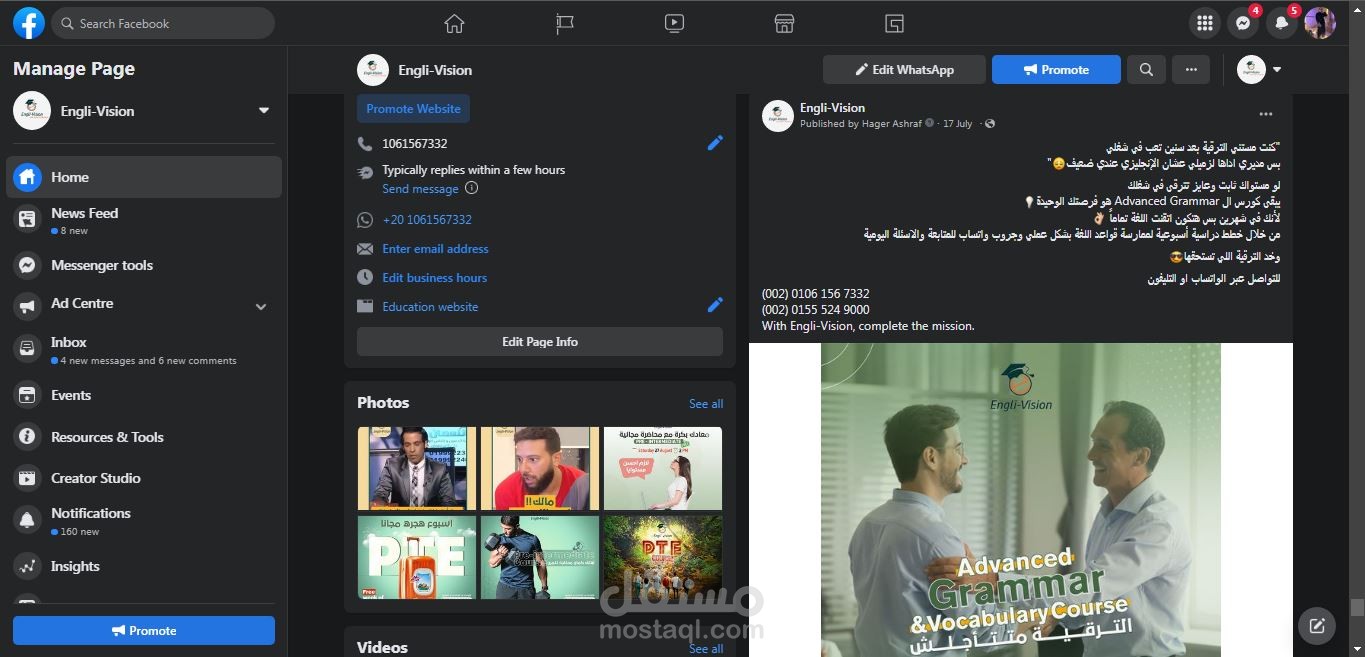Click Edit business hours link
The width and height of the screenshot is (1365, 657).
click(x=434, y=278)
